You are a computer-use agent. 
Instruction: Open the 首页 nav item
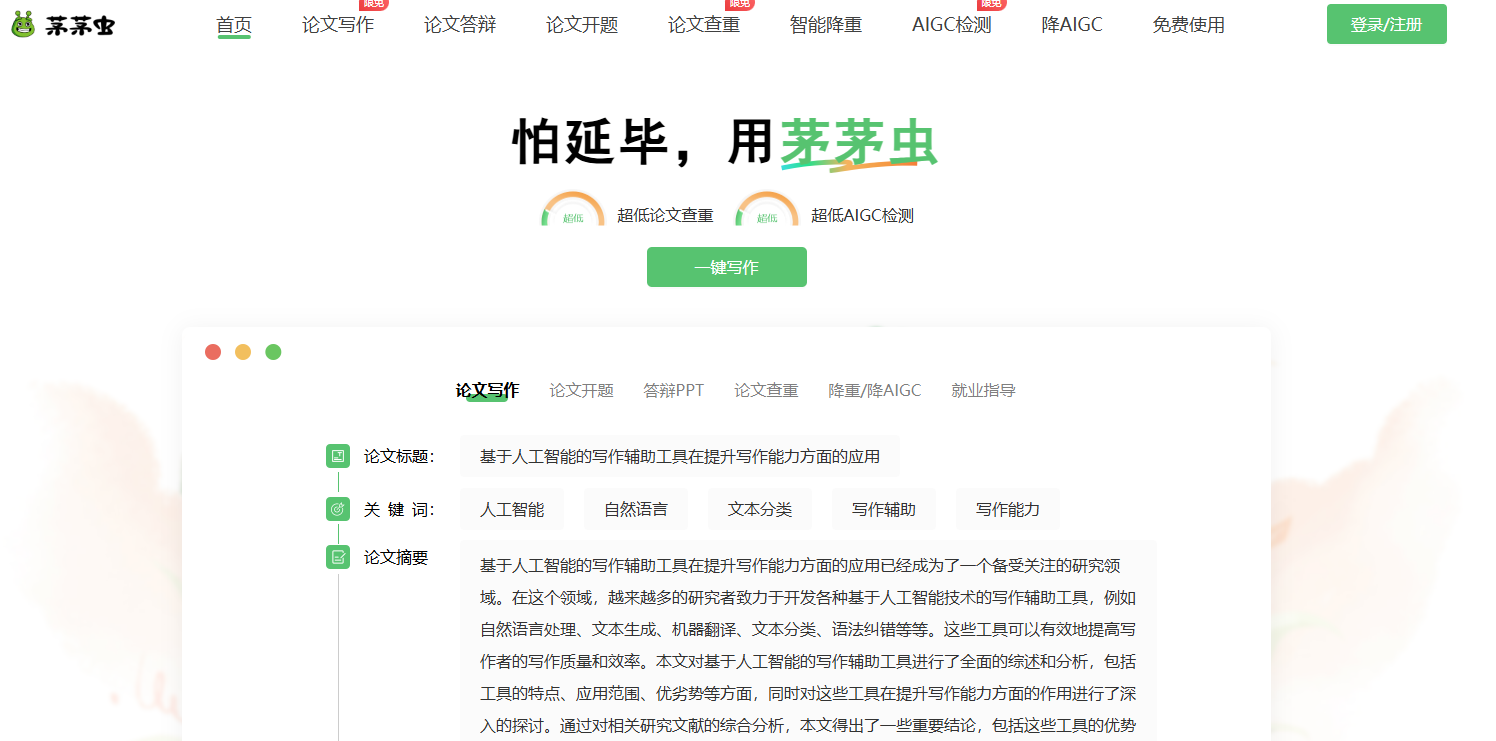(x=234, y=25)
